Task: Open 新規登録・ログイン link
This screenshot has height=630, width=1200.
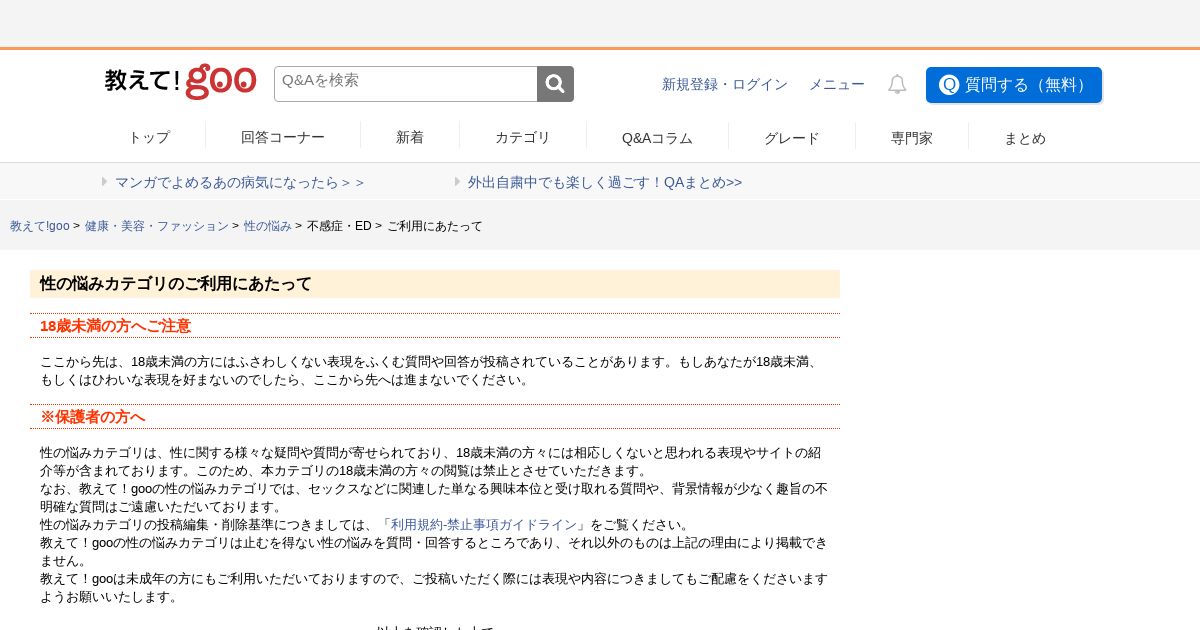Action: 725,85
